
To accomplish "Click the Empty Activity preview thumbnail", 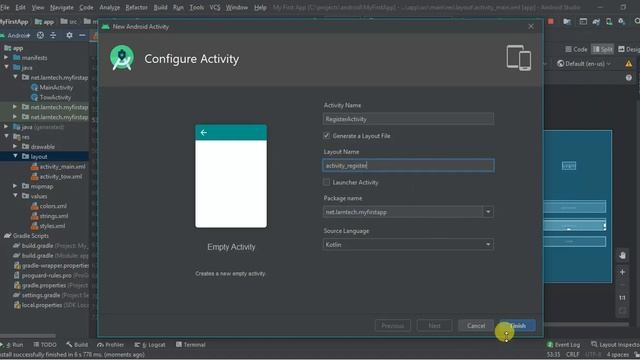I will point(231,176).
